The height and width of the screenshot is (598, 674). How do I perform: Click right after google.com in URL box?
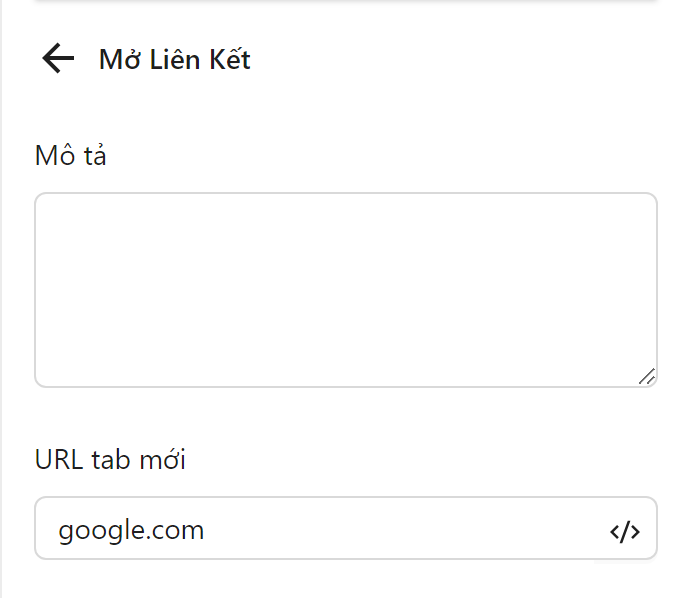tap(208, 529)
